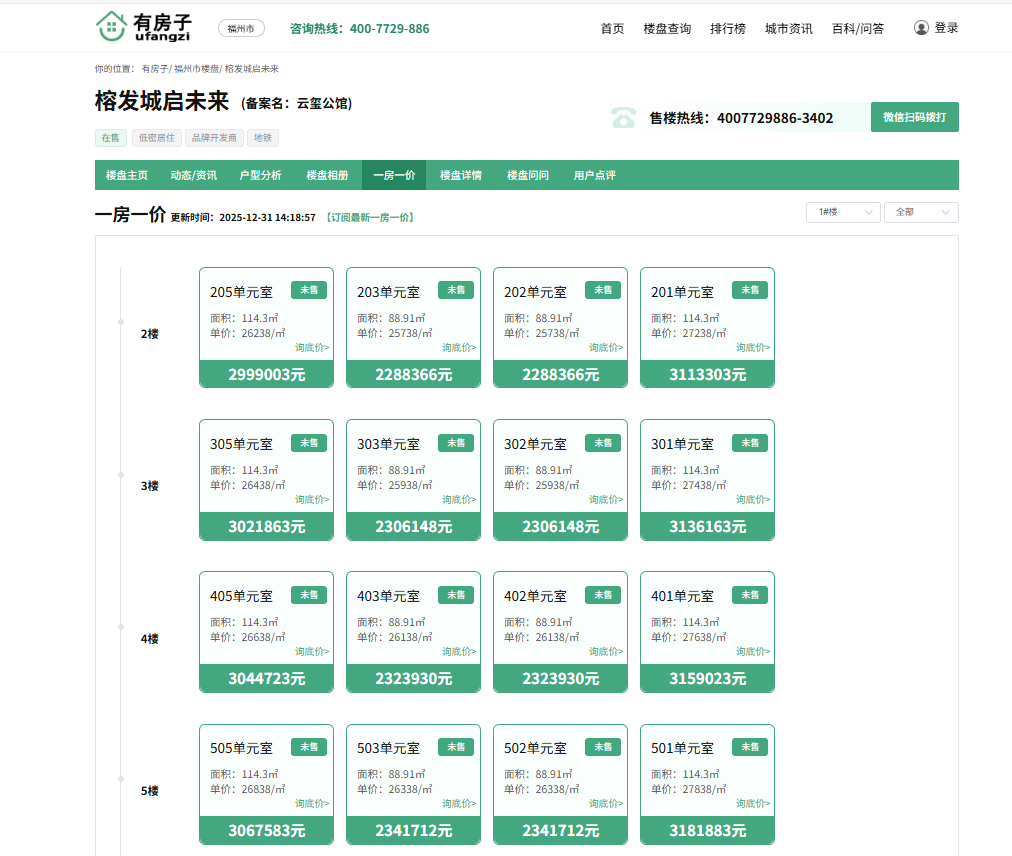
Task: Expand the 1#楼 building dropdown
Action: tap(843, 212)
